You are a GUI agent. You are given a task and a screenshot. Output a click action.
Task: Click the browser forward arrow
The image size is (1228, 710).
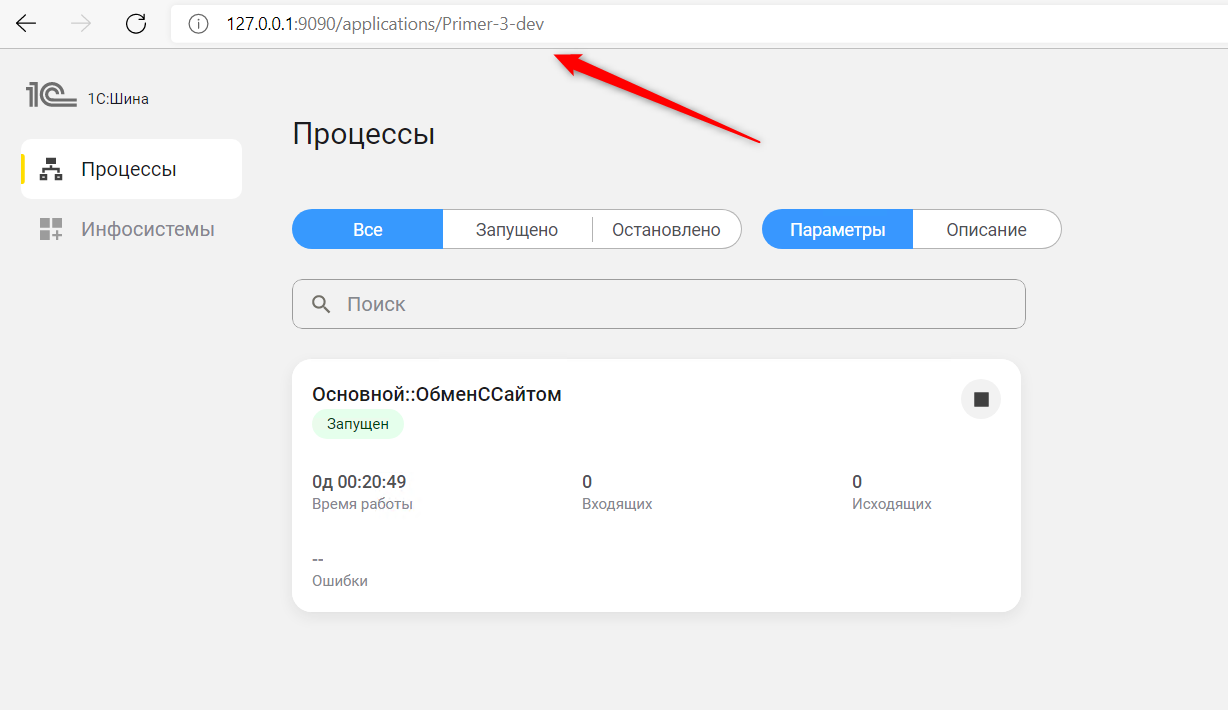[x=81, y=24]
